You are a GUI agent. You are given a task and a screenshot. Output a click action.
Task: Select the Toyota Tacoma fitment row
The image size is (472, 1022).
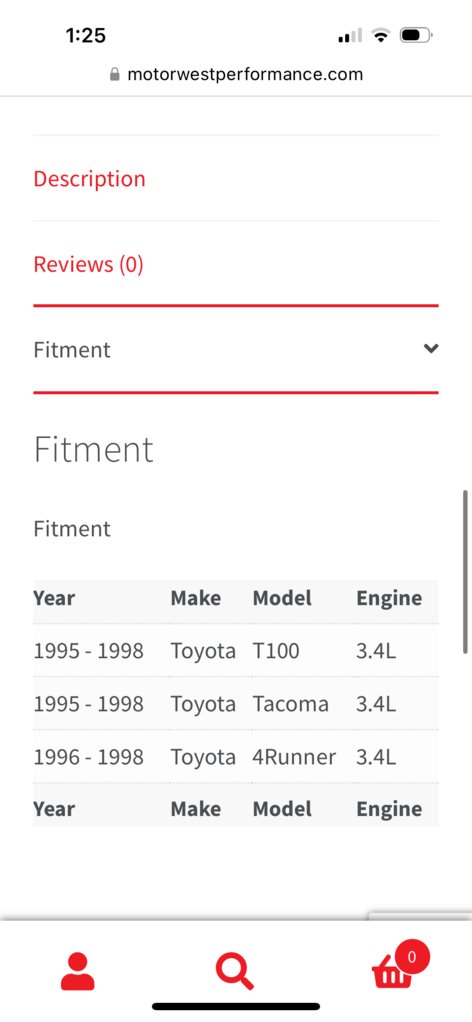pyautogui.click(x=236, y=704)
